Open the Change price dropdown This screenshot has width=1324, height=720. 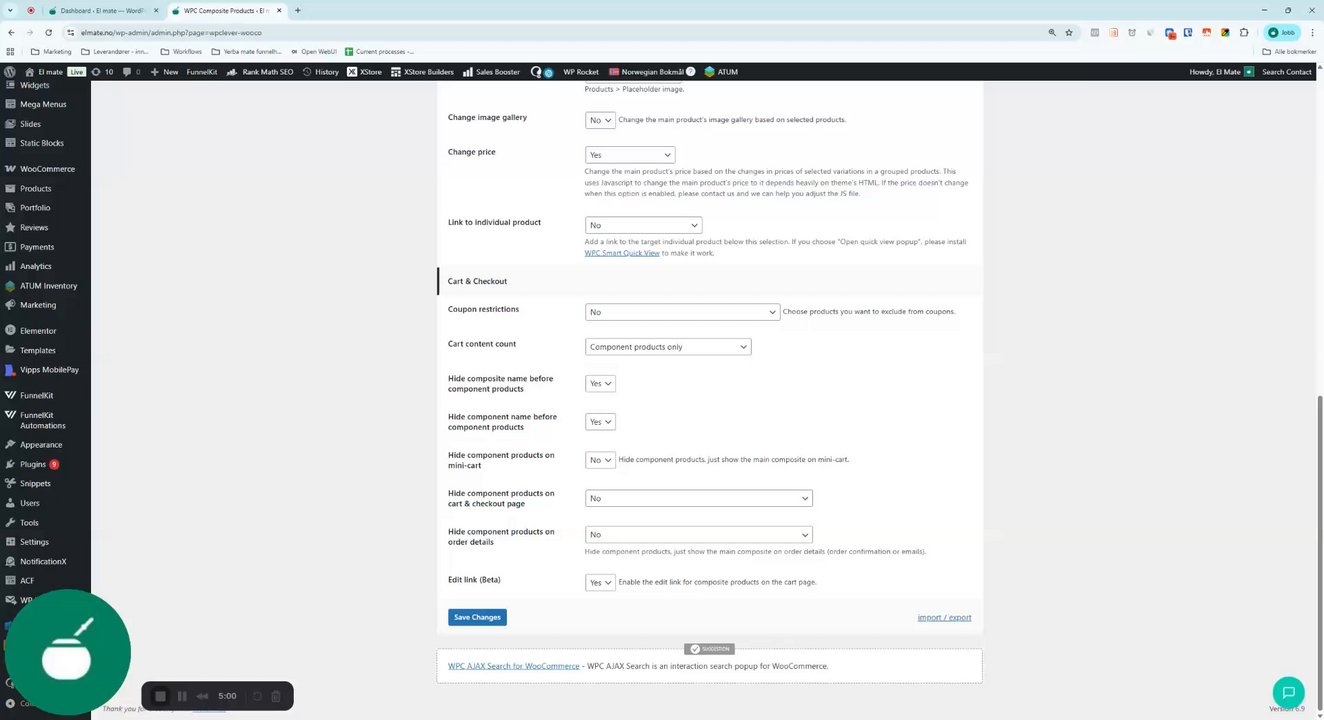tap(630, 155)
